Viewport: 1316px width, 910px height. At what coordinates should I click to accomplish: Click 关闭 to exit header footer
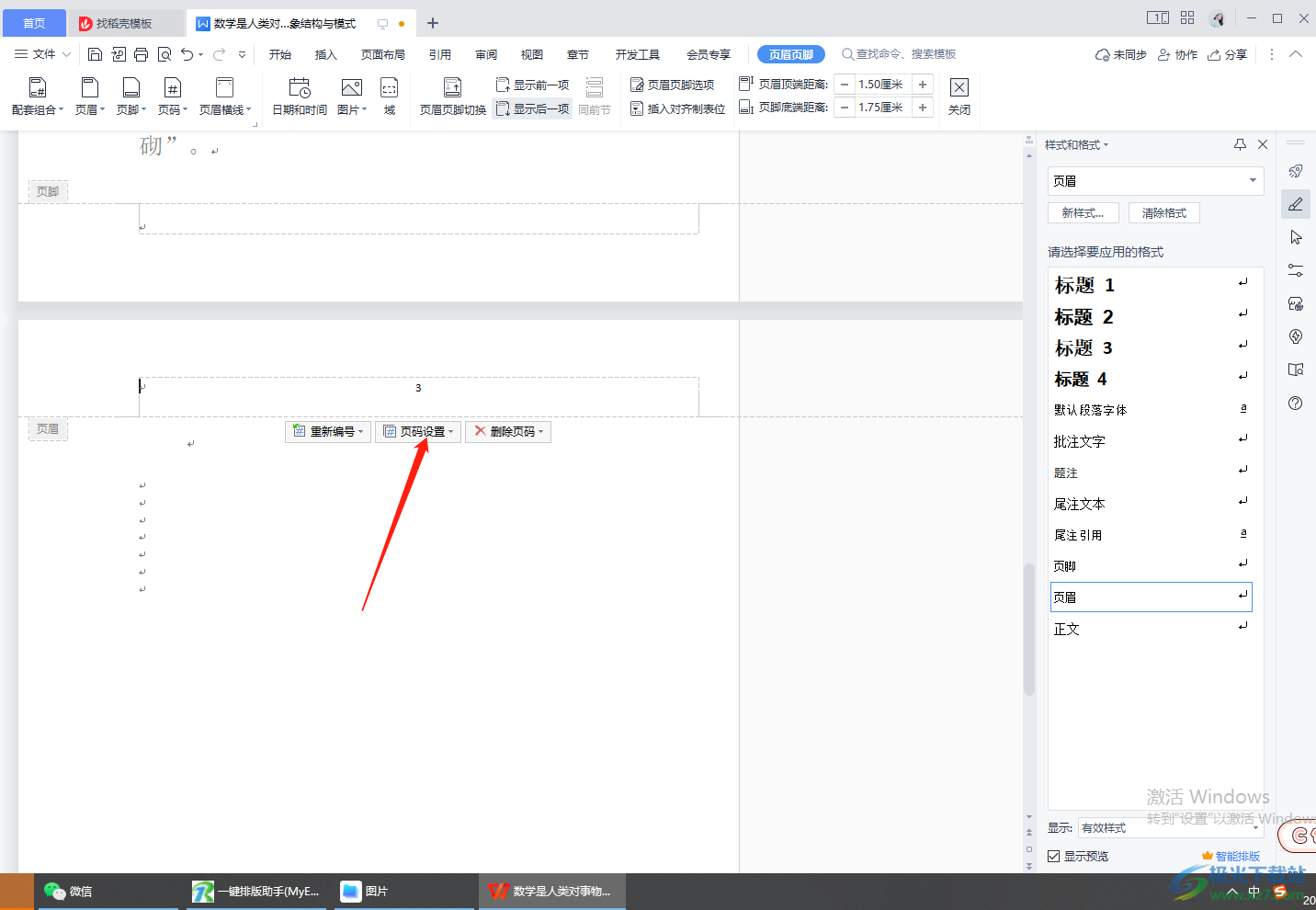pyautogui.click(x=959, y=97)
